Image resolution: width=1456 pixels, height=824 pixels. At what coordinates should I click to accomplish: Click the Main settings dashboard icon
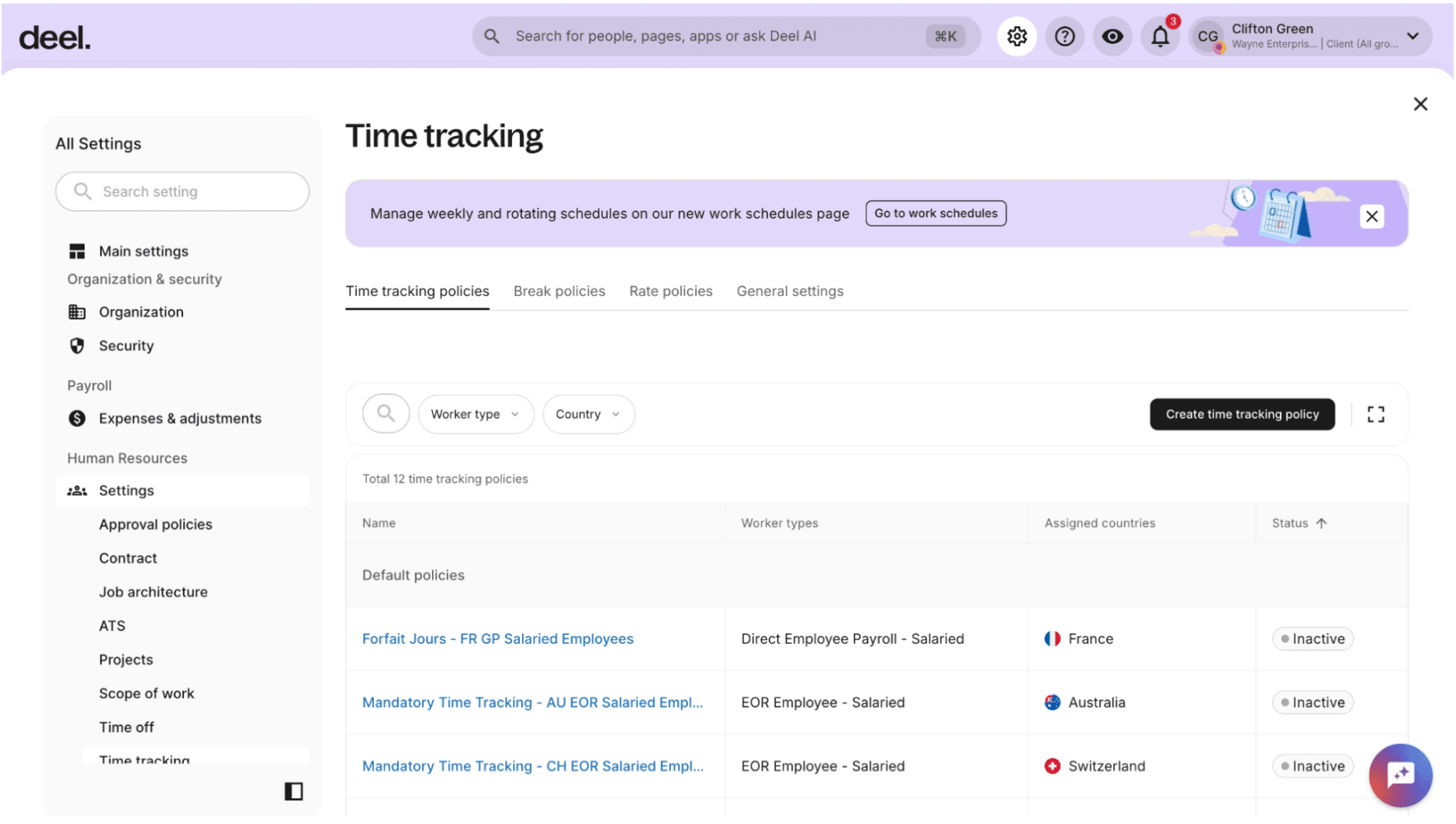(x=77, y=251)
